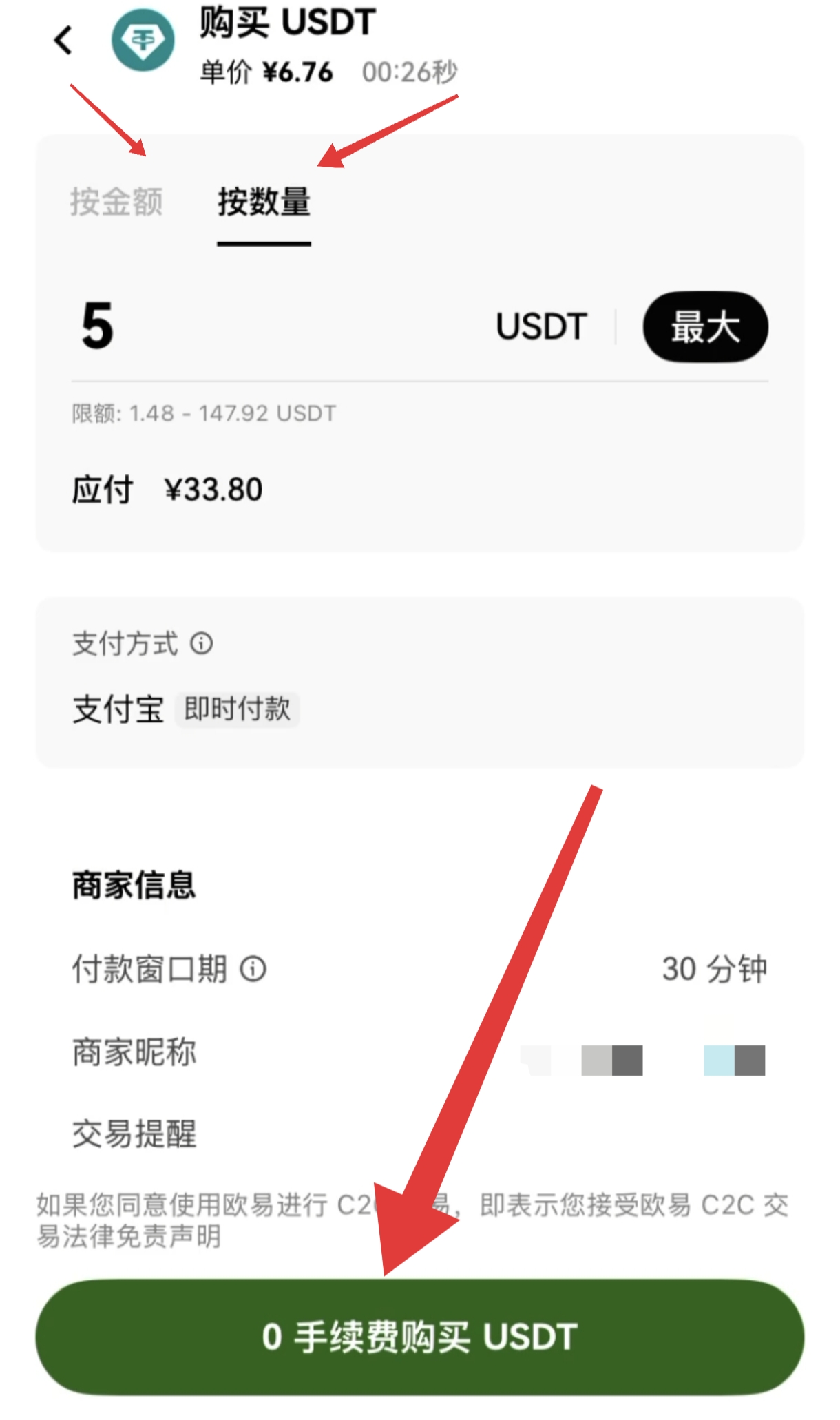Switch to the 按金额 tab
840x1420 pixels.
(x=116, y=202)
